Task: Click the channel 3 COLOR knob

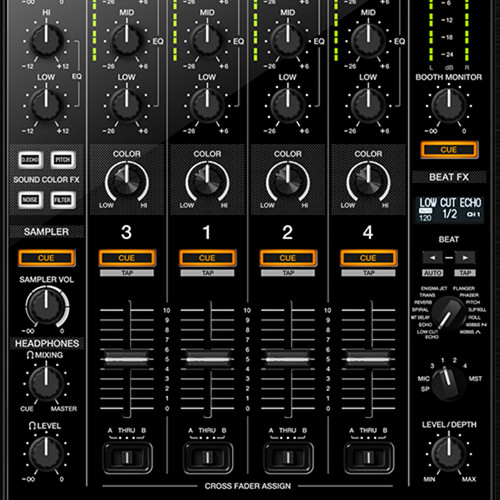Action: (127, 181)
